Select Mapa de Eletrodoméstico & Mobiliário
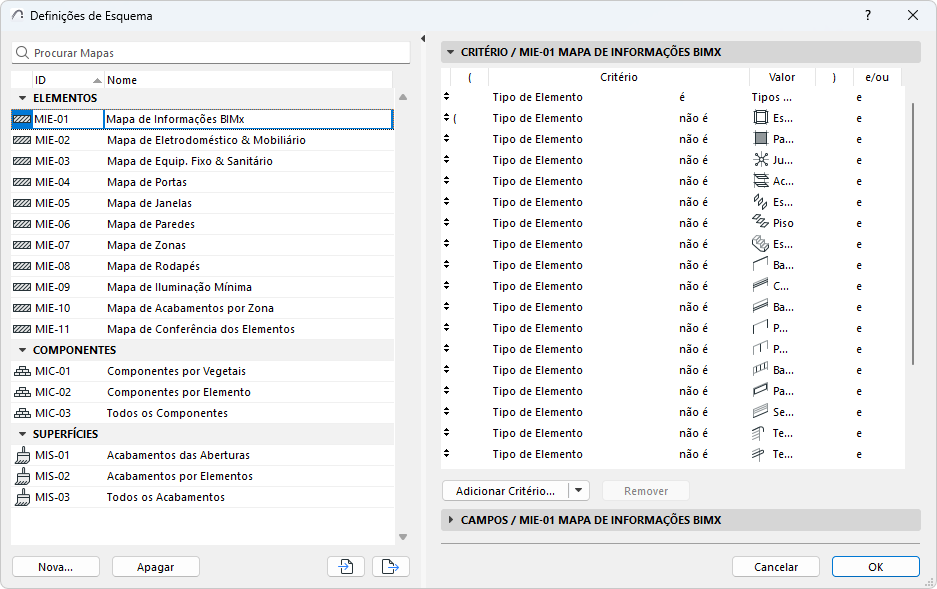 pyautogui.click(x=206, y=140)
